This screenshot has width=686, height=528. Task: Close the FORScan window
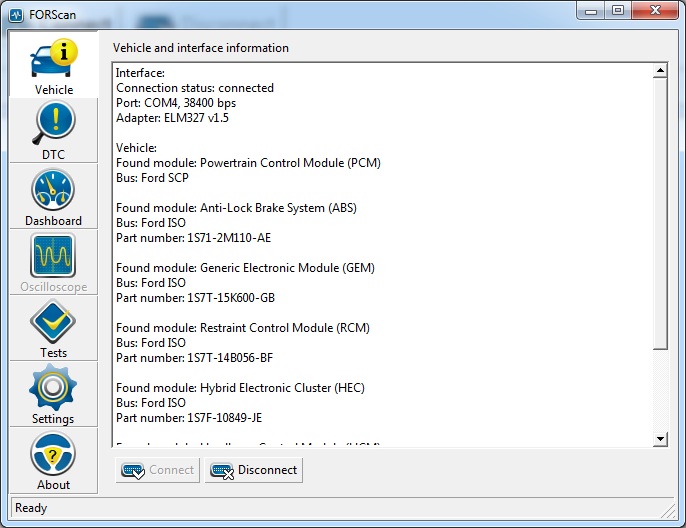click(655, 11)
